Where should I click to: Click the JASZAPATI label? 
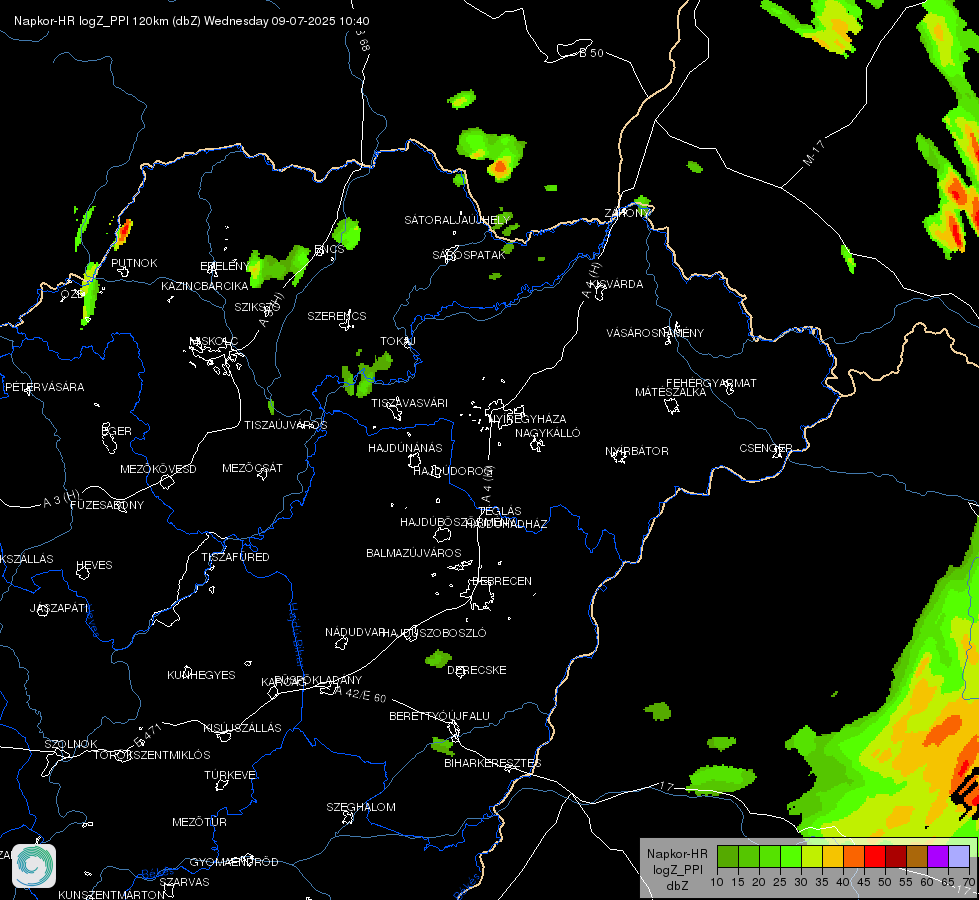(x=60, y=608)
